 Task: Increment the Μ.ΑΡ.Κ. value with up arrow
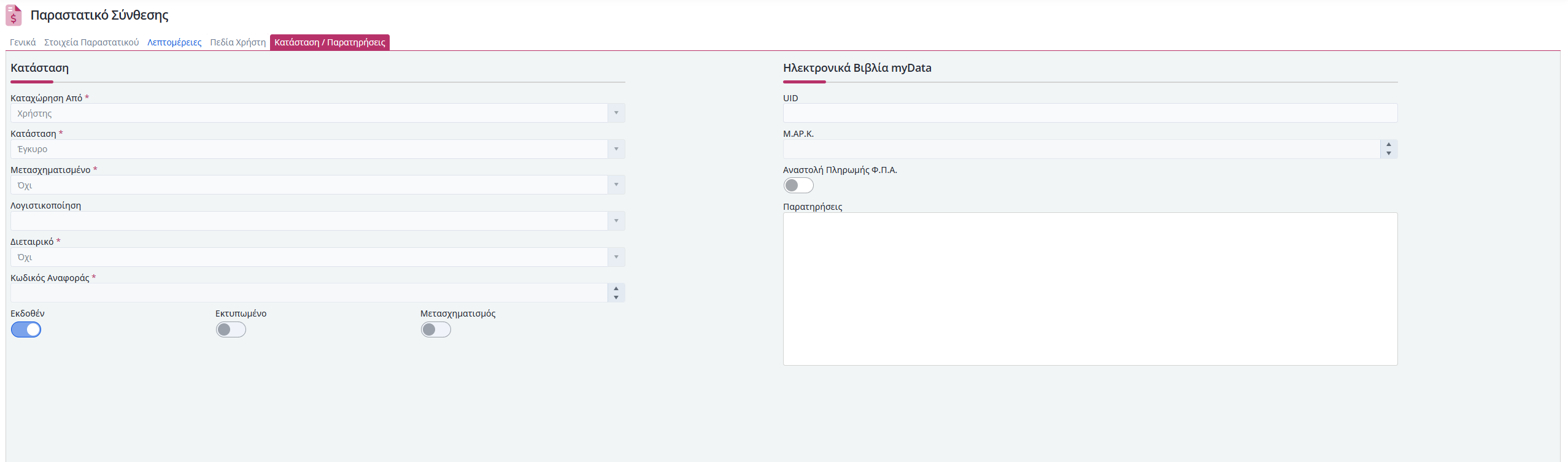(1388, 145)
